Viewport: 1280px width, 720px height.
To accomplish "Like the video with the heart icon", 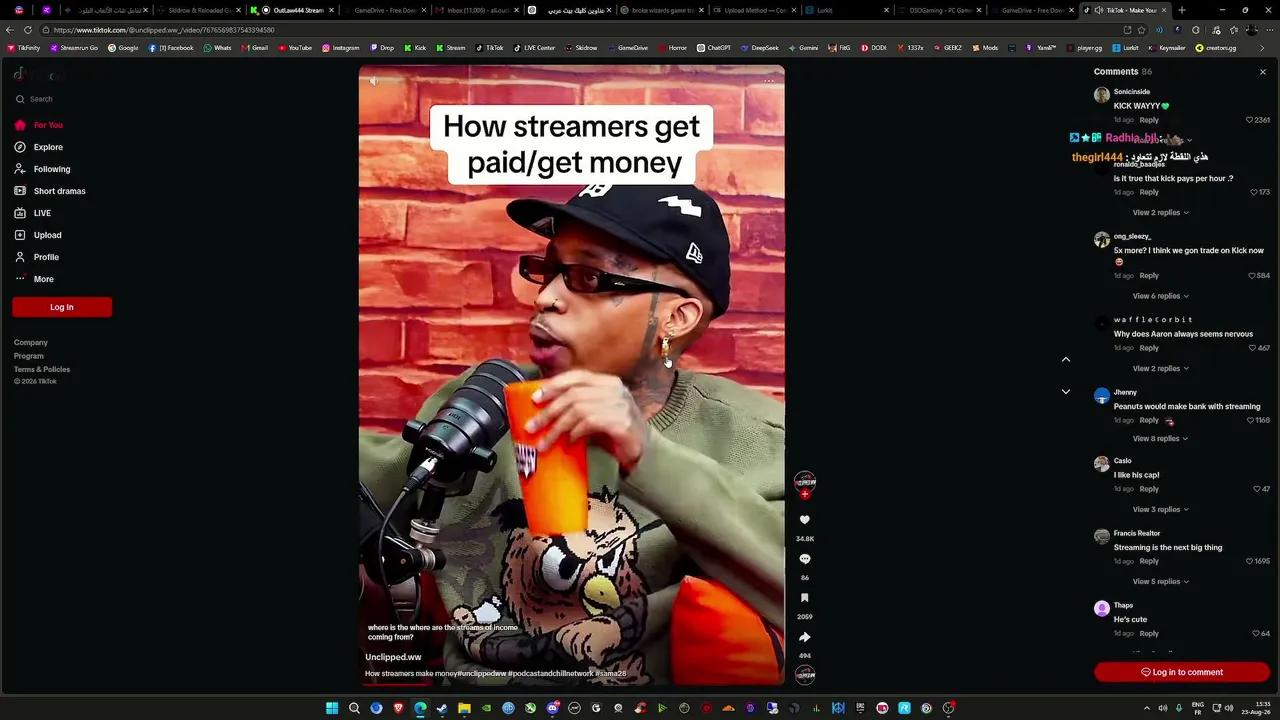I will coord(805,520).
